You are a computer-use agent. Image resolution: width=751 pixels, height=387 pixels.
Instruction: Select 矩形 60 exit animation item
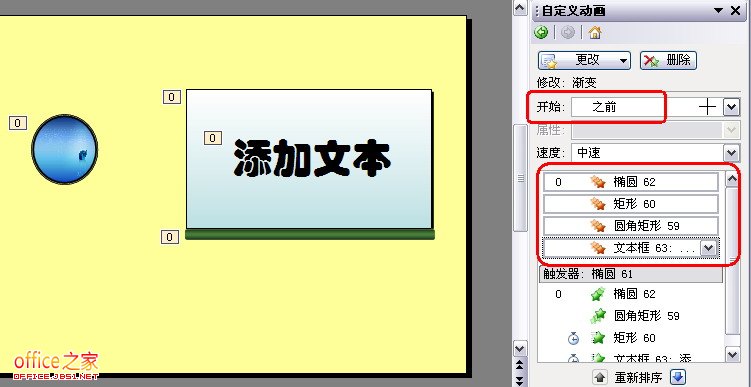[631, 204]
